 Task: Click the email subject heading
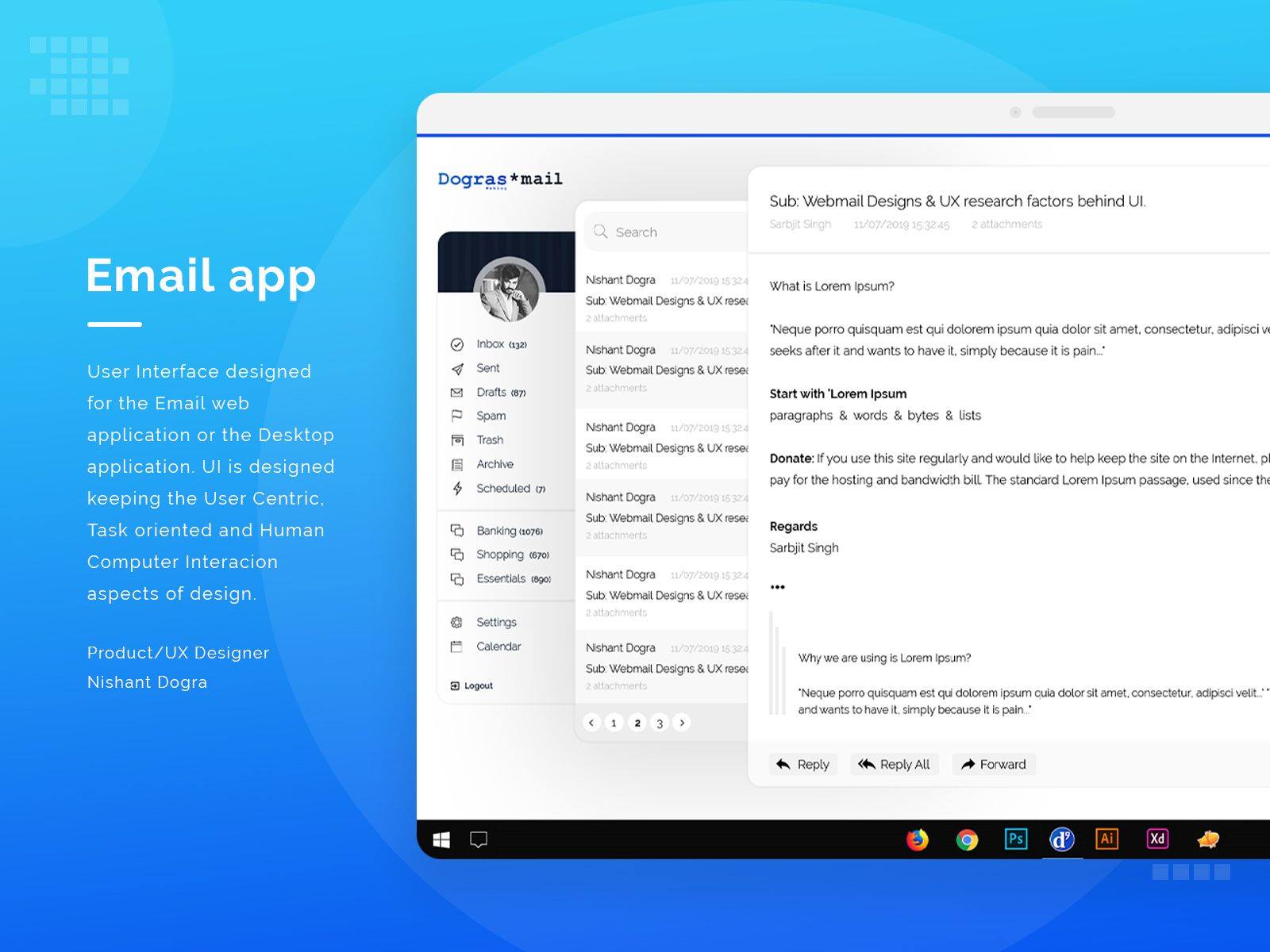pos(957,202)
